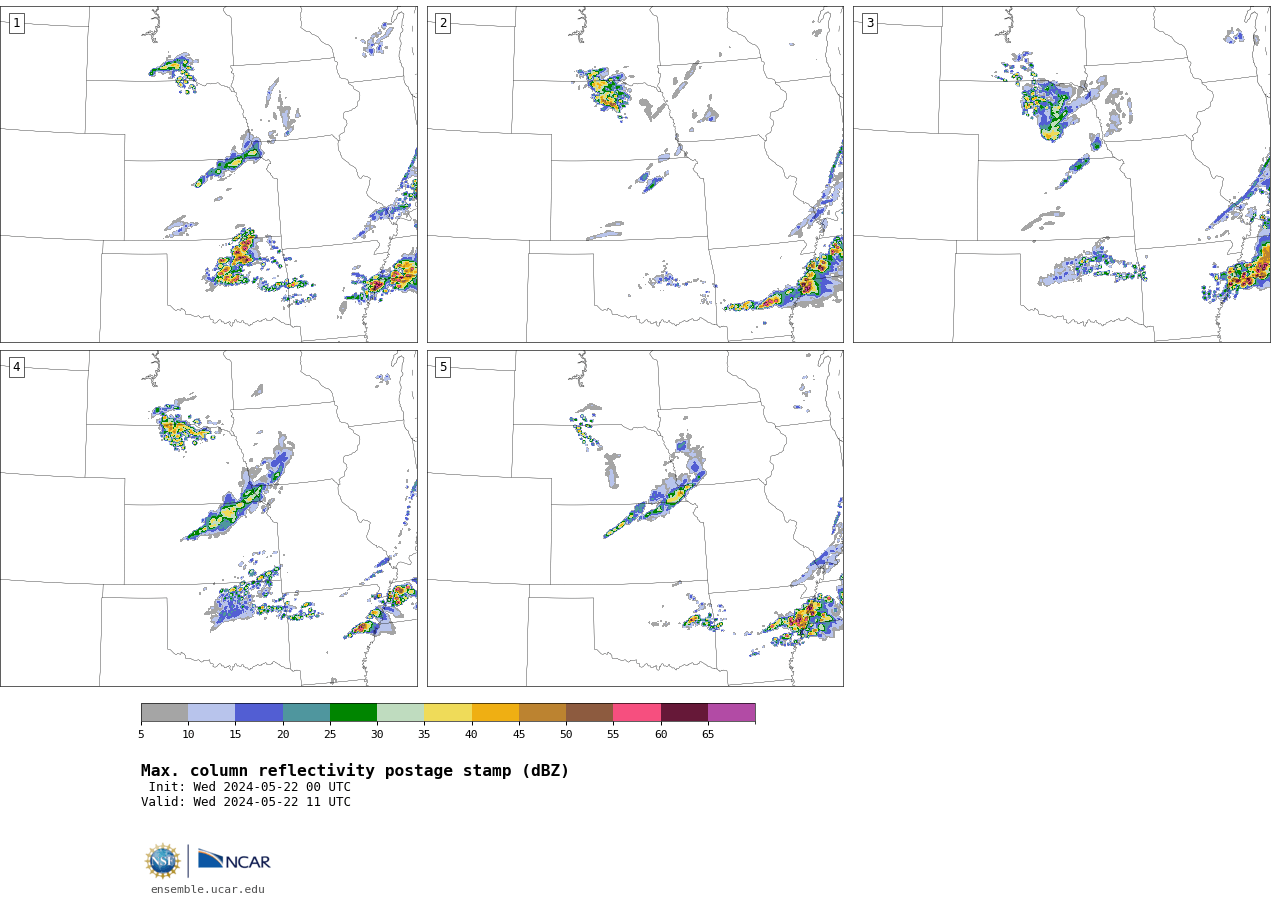Screen dimensions: 1280x901
Task: Select the dark green 25-30 dBZ swatch
Action: (353, 712)
